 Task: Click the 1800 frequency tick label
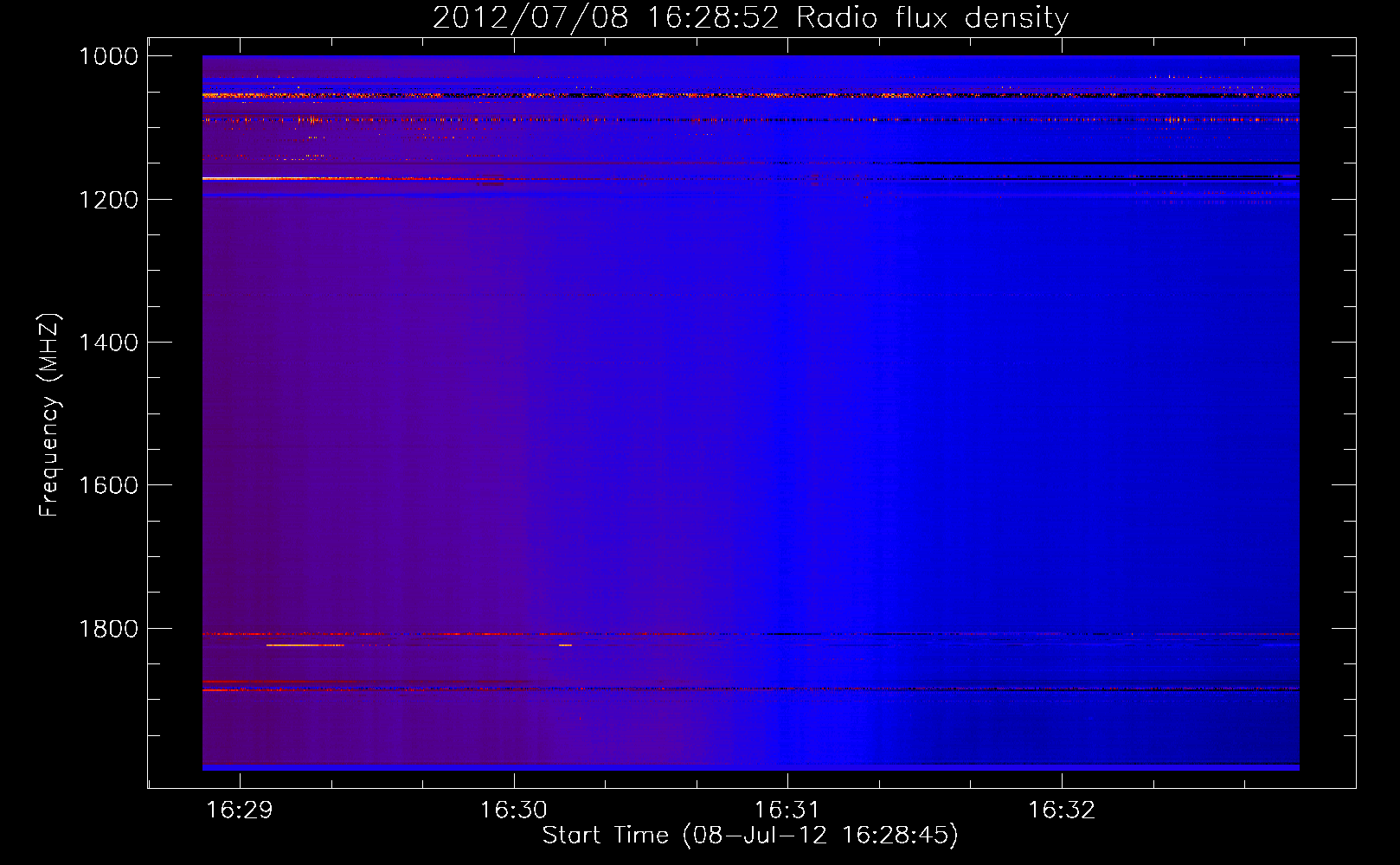tap(108, 629)
